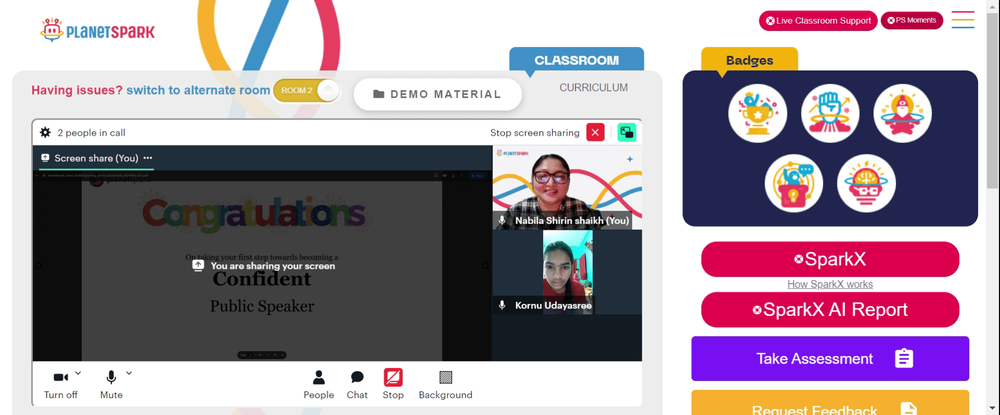
Task: Click 'switch to alternate room' text
Action: pos(198,91)
